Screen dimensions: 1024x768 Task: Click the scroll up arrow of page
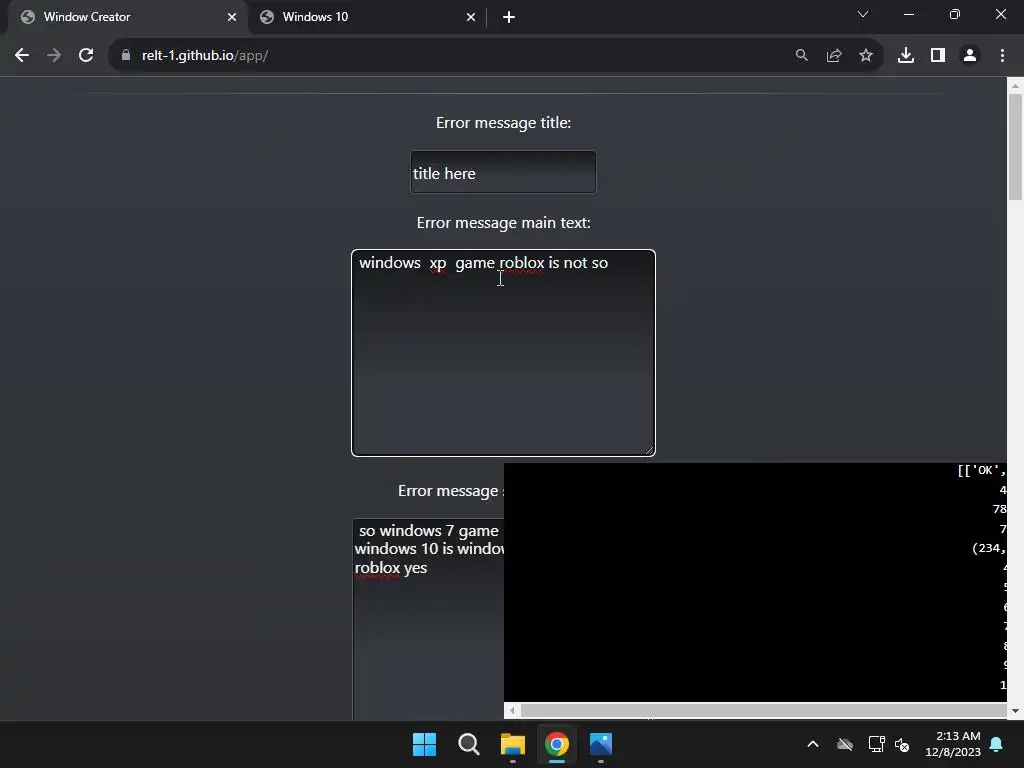click(1015, 86)
